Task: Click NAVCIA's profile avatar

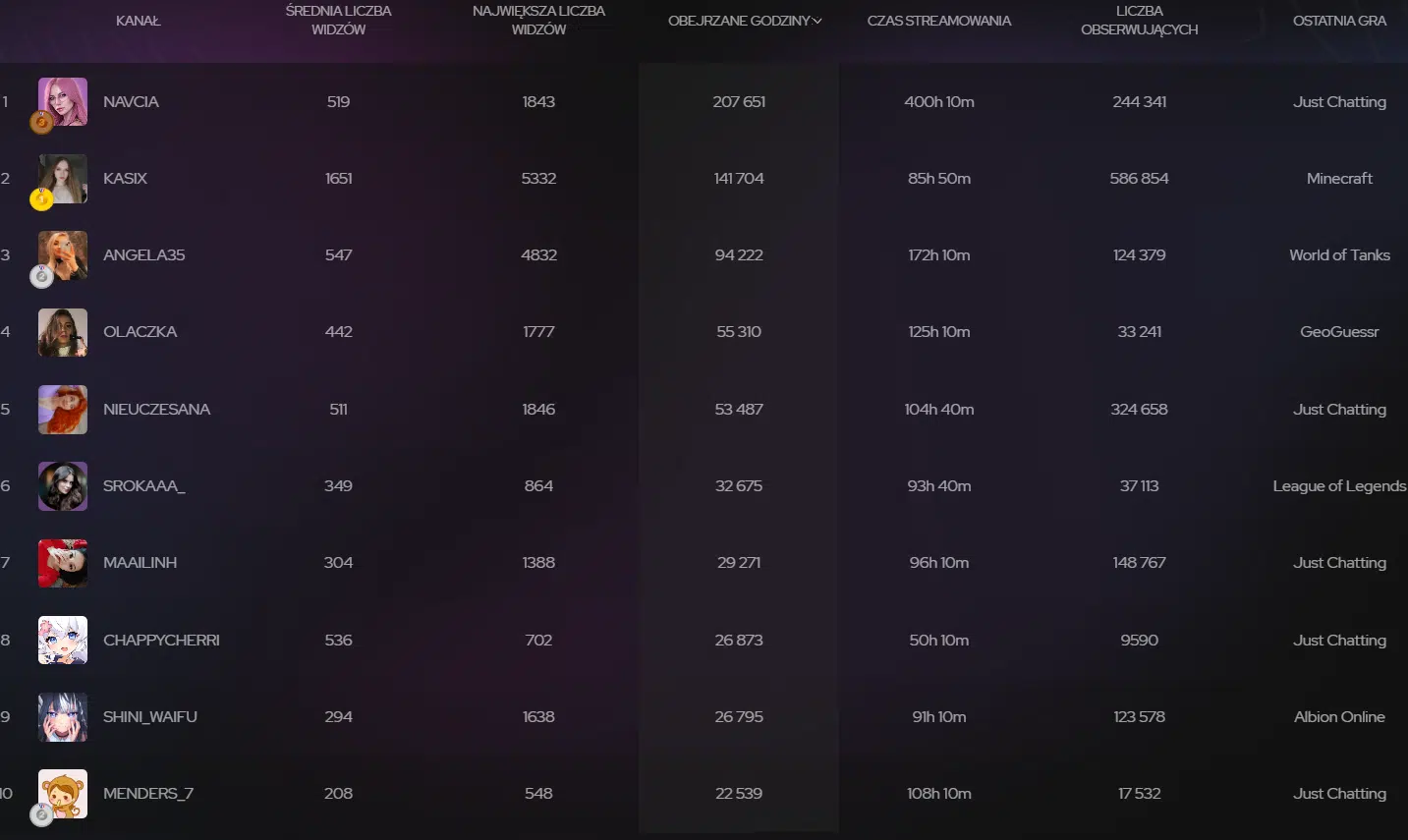Action: pos(62,101)
